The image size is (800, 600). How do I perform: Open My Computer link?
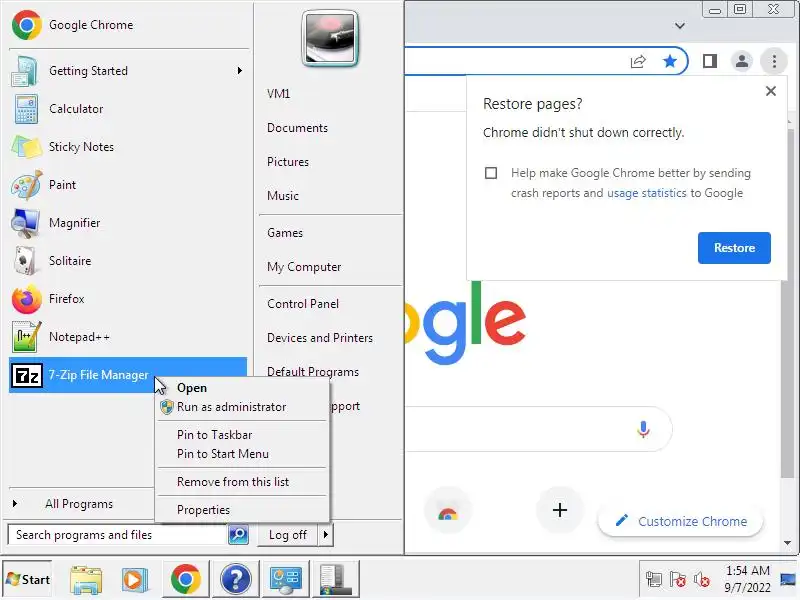pyautogui.click(x=304, y=267)
